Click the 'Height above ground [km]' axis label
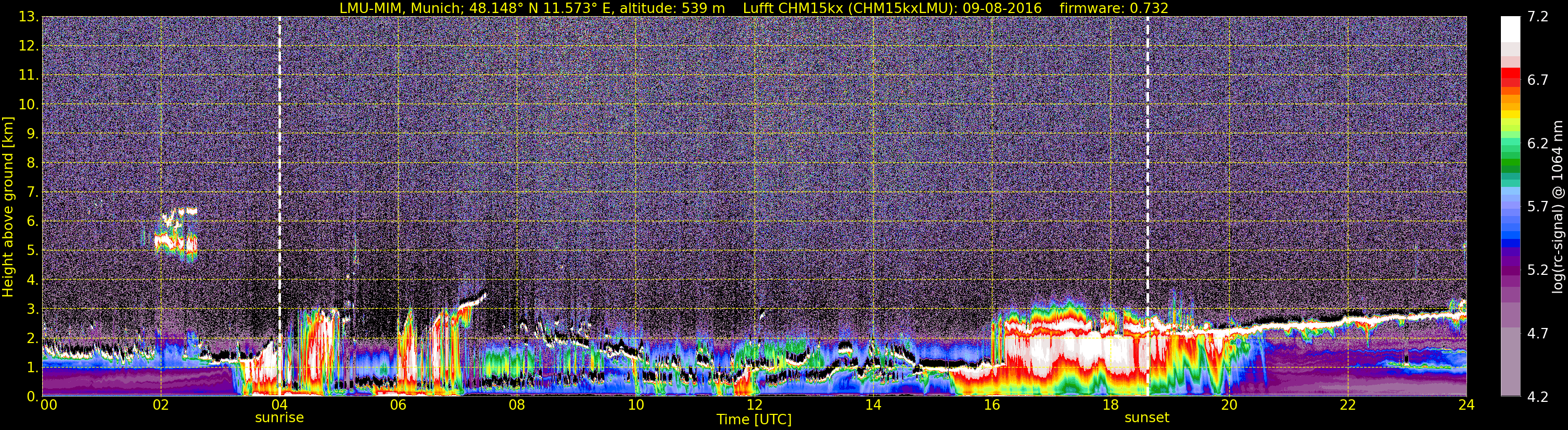The image size is (1568, 430). [8, 207]
